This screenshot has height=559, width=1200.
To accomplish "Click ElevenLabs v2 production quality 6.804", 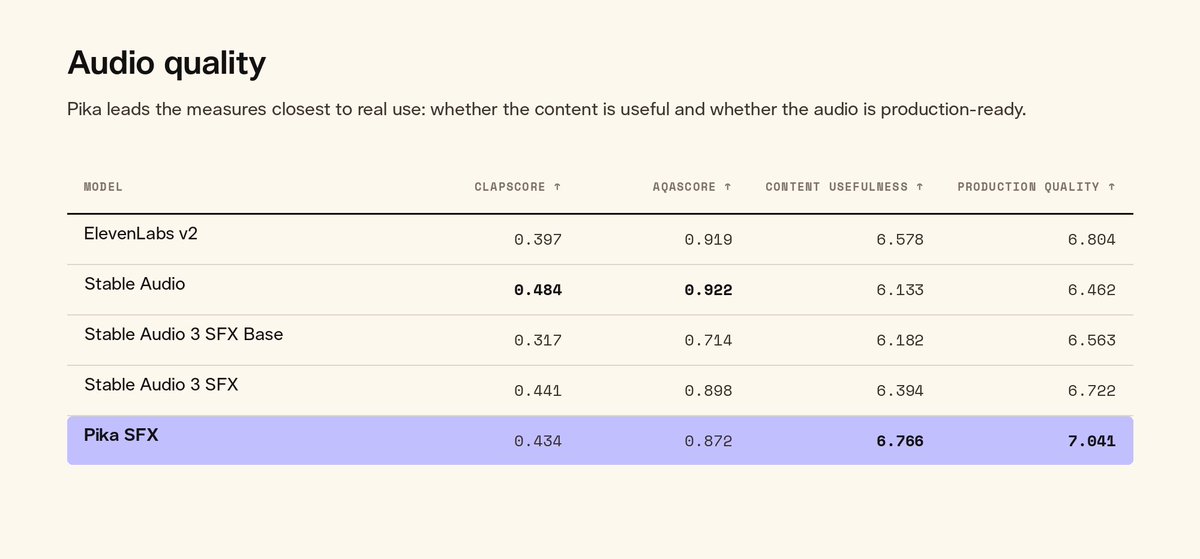I will click(x=1092, y=240).
